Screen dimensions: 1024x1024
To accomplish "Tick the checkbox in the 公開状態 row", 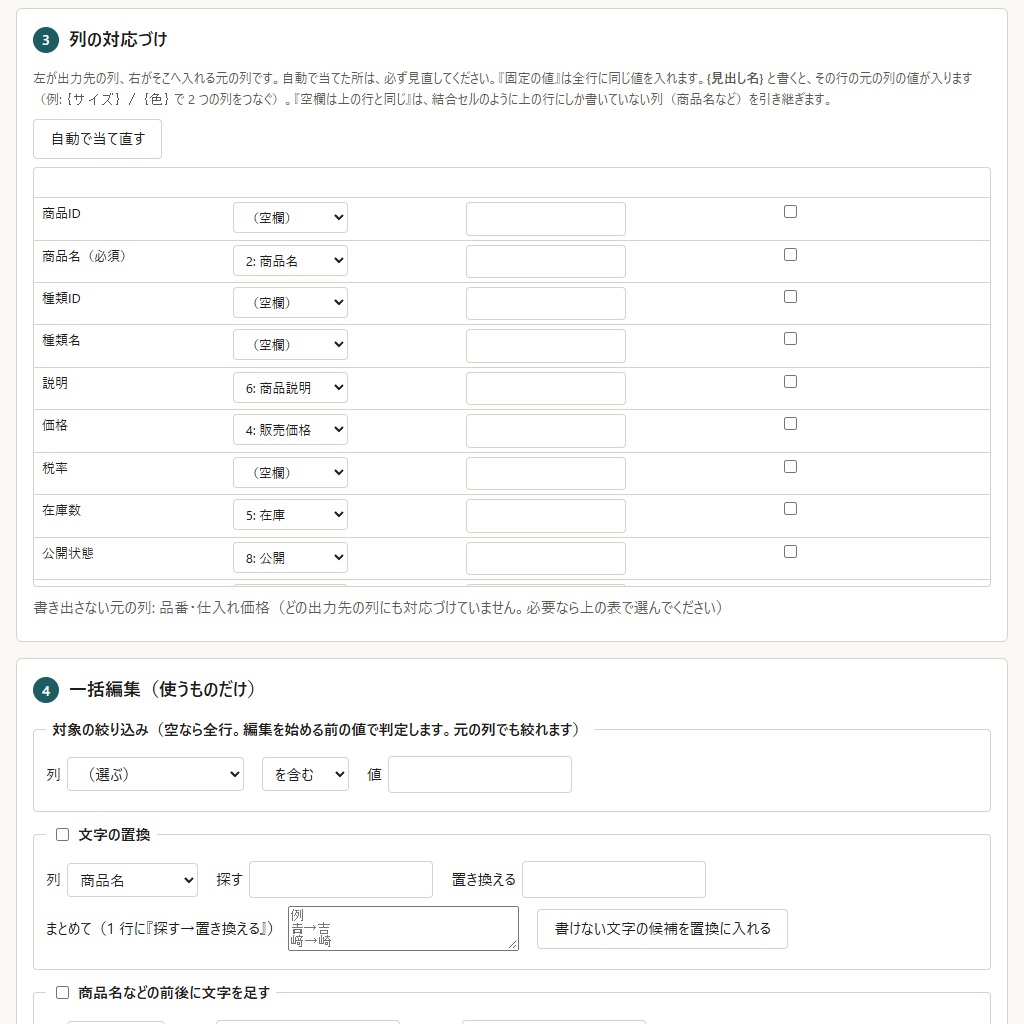I will point(790,551).
